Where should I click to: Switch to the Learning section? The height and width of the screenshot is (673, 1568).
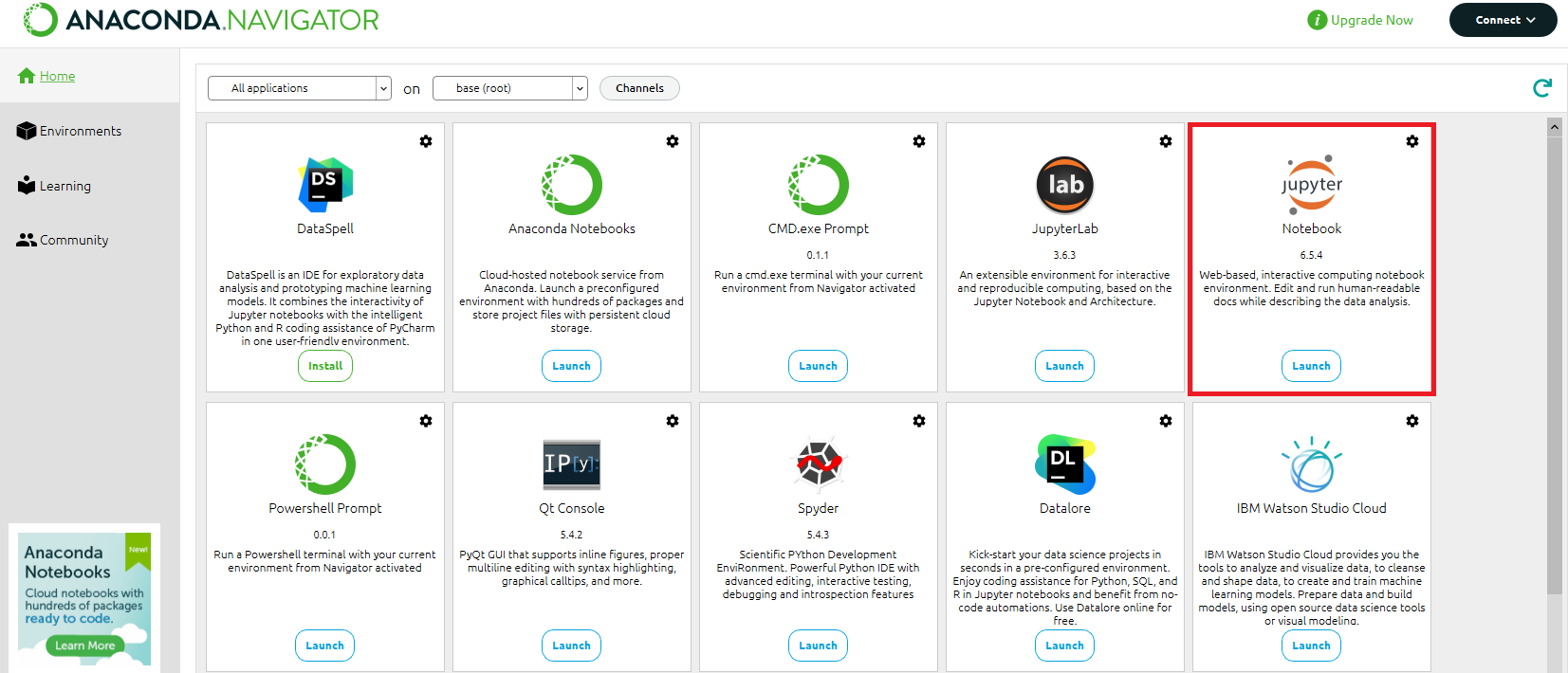[65, 186]
